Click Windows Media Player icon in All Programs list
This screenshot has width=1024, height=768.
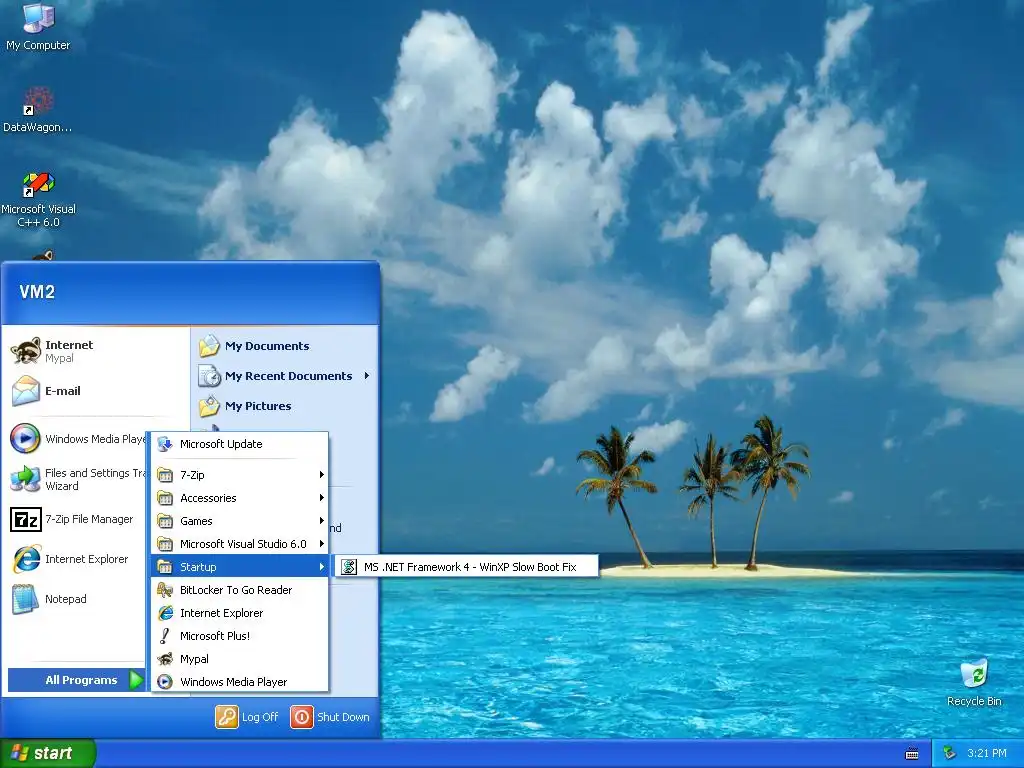click(165, 682)
